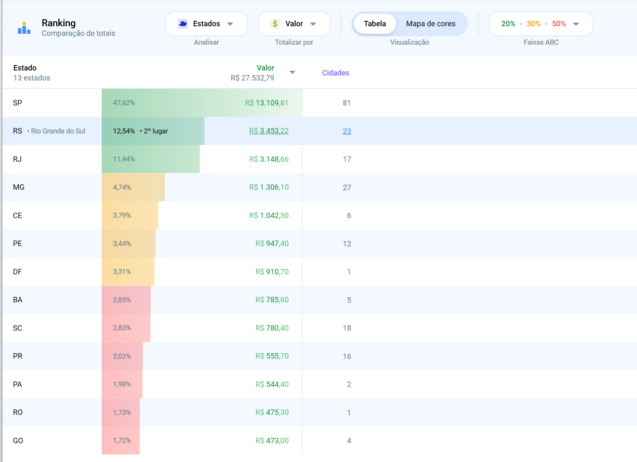Click the Ranking bar chart icon
This screenshot has height=462, width=637.
[24, 28]
